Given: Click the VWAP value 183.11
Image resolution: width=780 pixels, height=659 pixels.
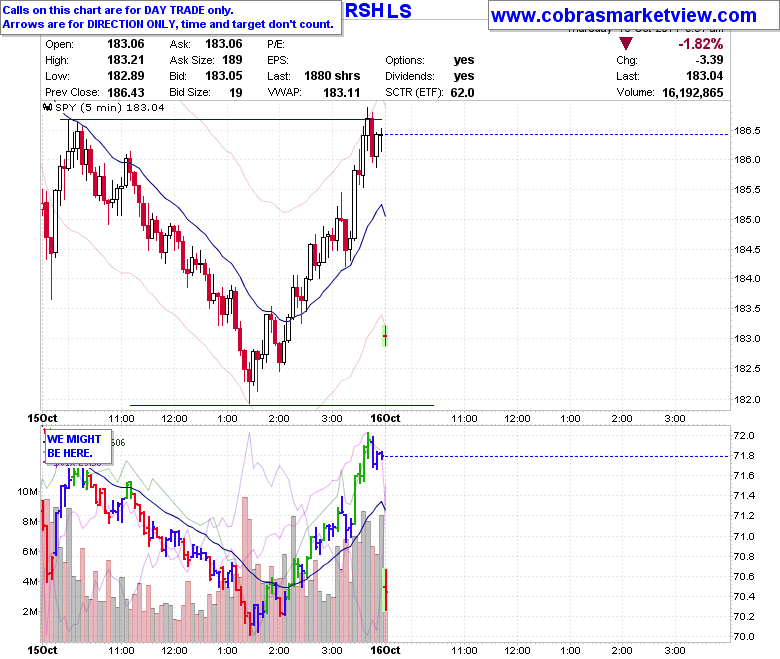Looking at the screenshot, I should point(341,93).
